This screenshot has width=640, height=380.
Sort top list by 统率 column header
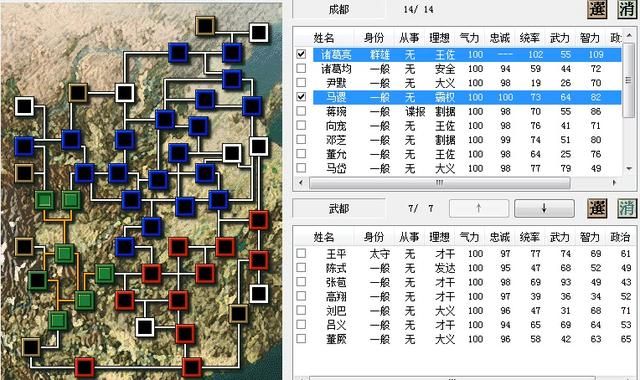(530, 38)
